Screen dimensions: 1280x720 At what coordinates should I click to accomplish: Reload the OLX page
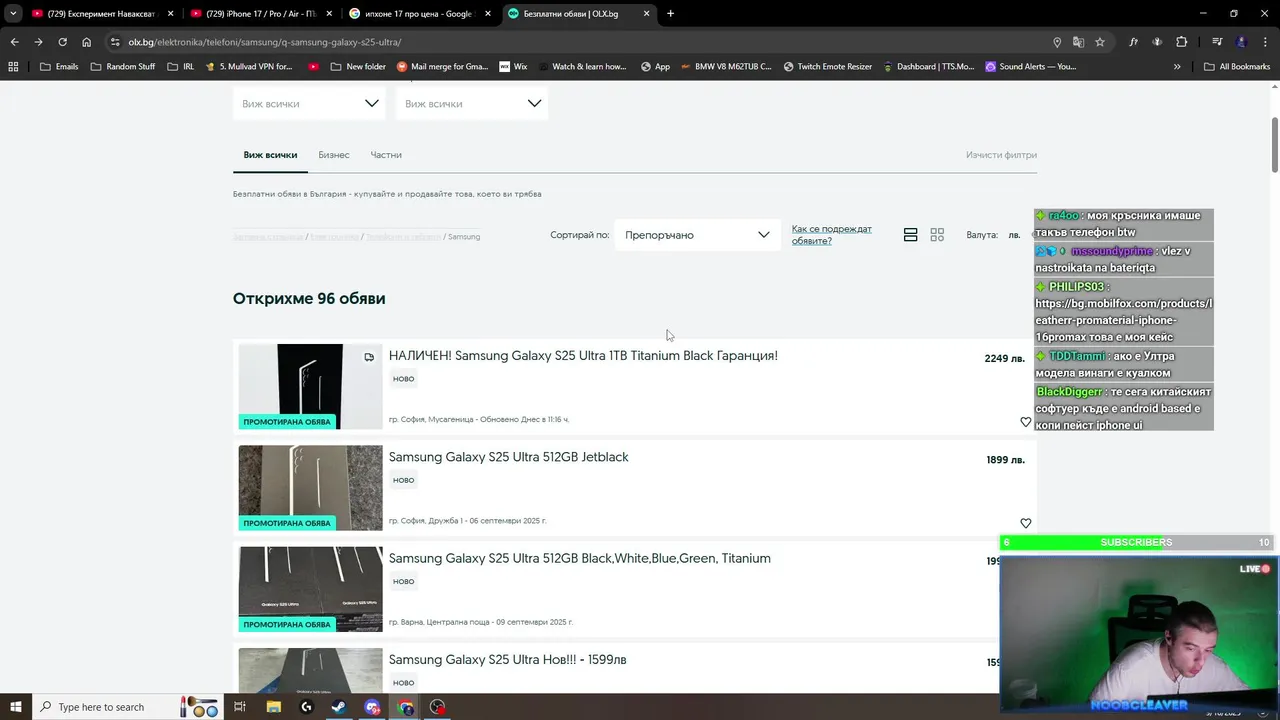(62, 42)
